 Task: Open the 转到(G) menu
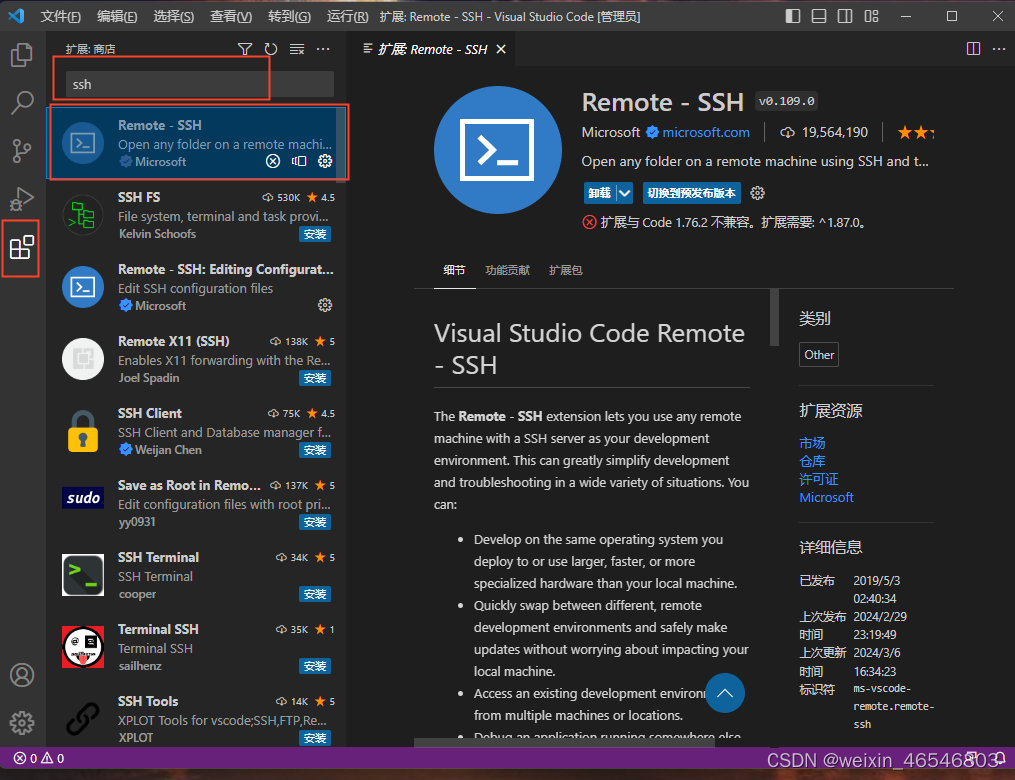click(289, 16)
